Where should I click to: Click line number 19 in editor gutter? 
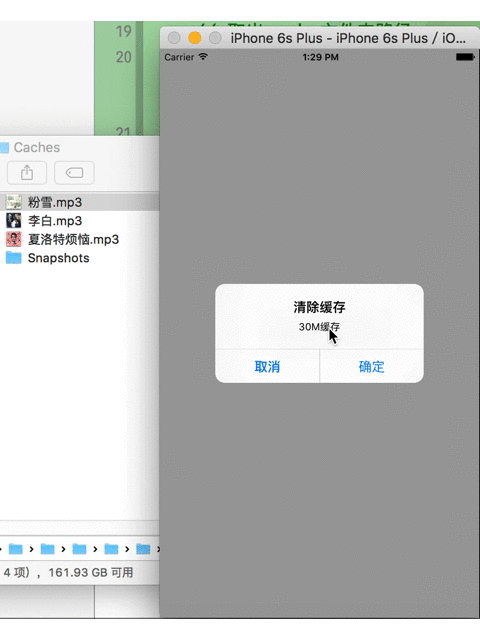pos(123,31)
